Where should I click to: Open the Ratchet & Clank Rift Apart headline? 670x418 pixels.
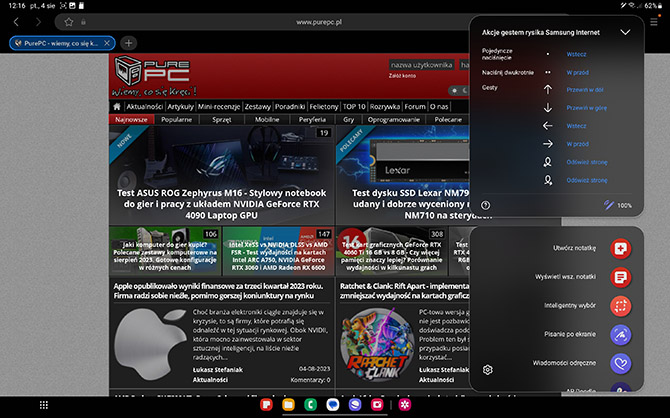click(404, 291)
